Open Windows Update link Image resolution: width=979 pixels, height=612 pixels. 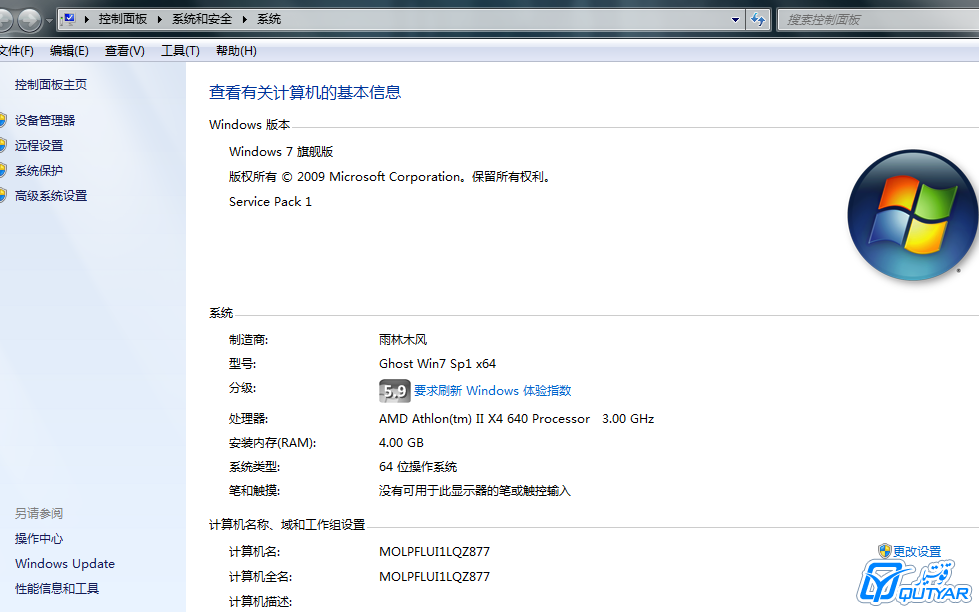click(65, 563)
